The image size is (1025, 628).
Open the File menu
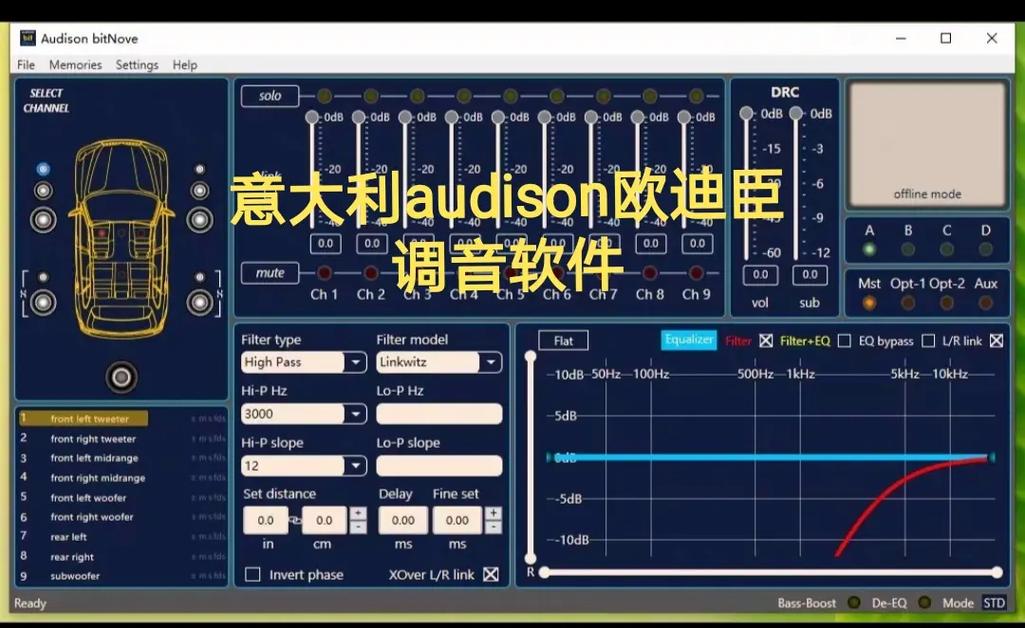tap(26, 65)
